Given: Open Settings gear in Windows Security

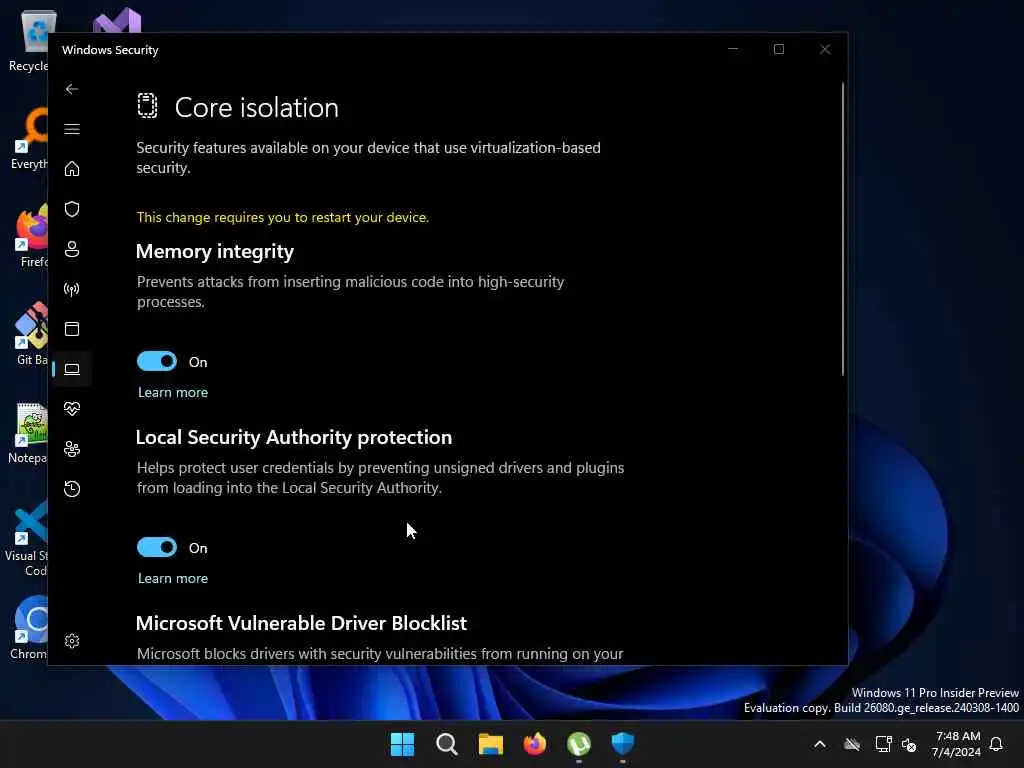Looking at the screenshot, I should point(72,641).
